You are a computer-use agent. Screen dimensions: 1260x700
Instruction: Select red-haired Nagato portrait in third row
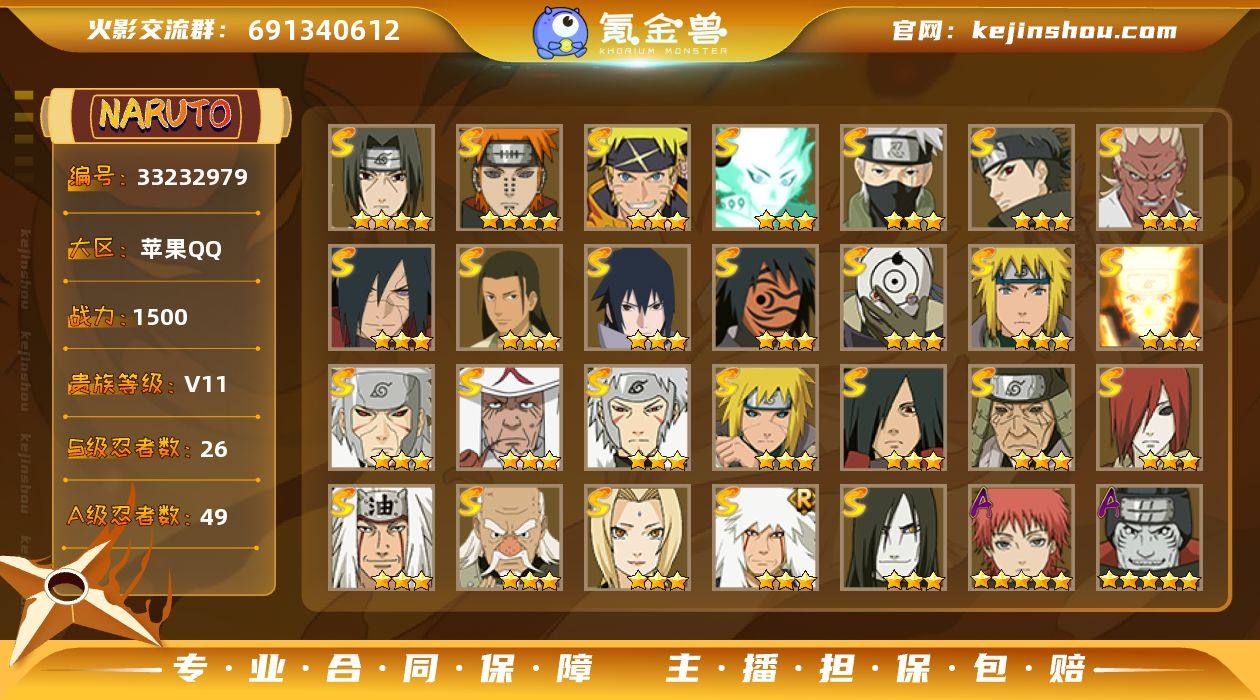click(1150, 418)
